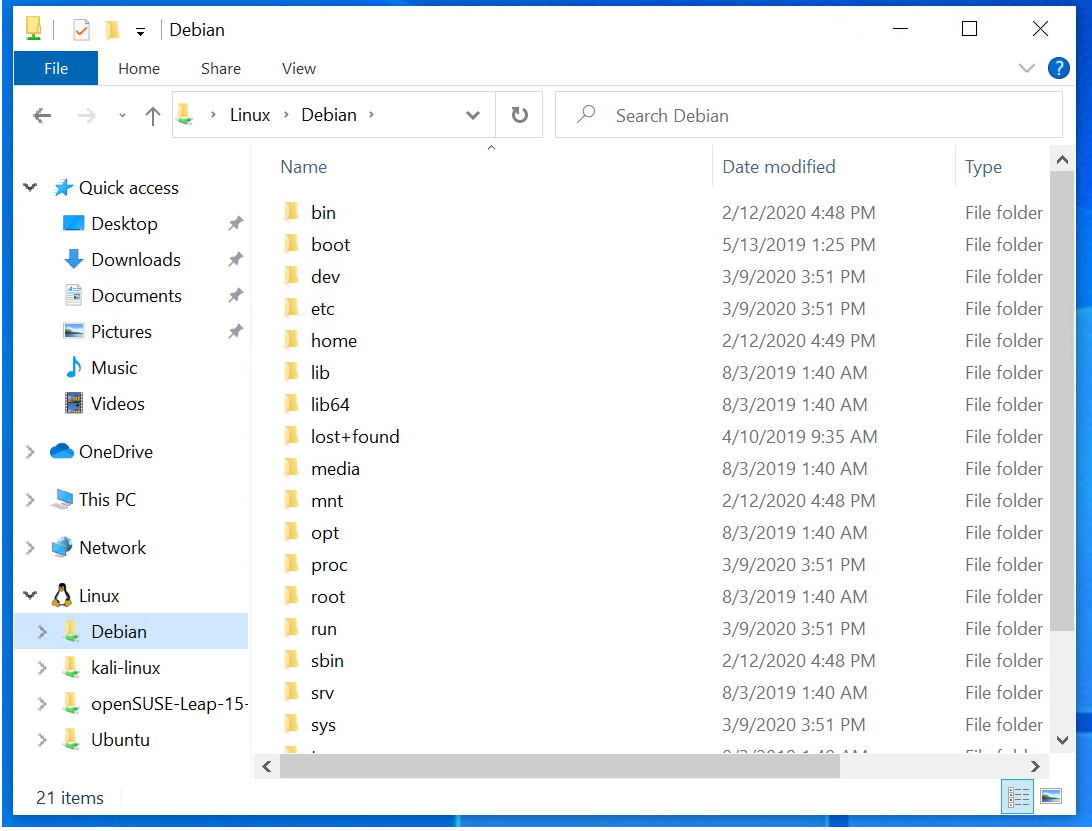
Task: Expand the Debian tree node
Action: click(x=42, y=632)
